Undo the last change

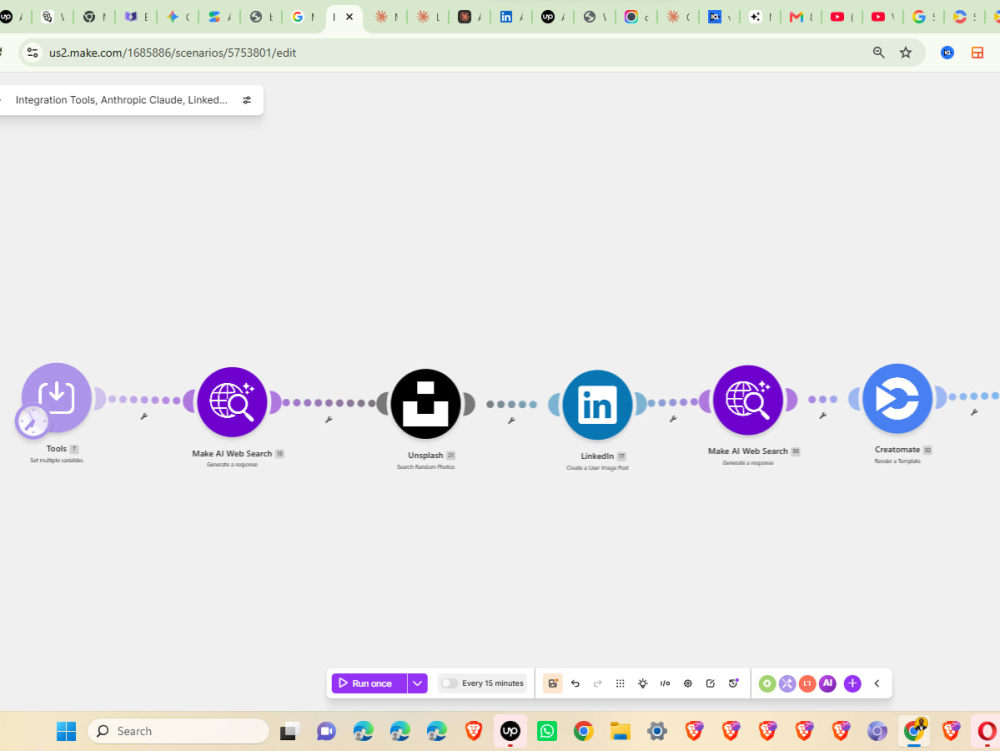pyautogui.click(x=575, y=683)
